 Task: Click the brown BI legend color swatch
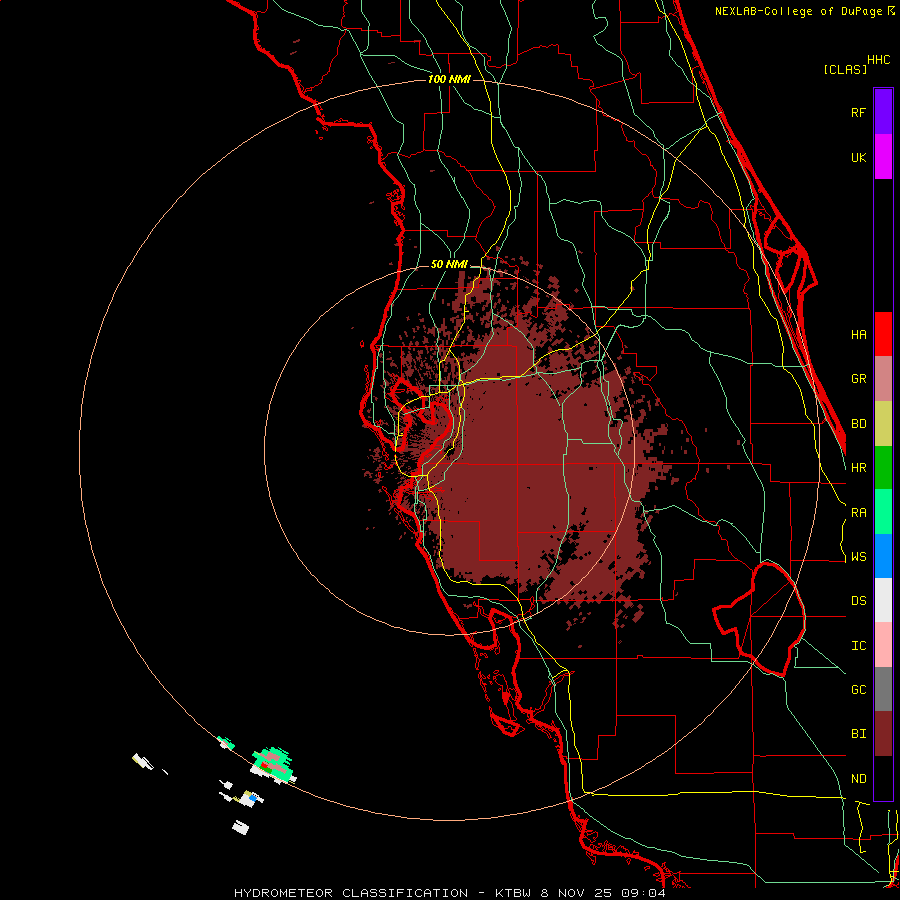click(x=883, y=734)
